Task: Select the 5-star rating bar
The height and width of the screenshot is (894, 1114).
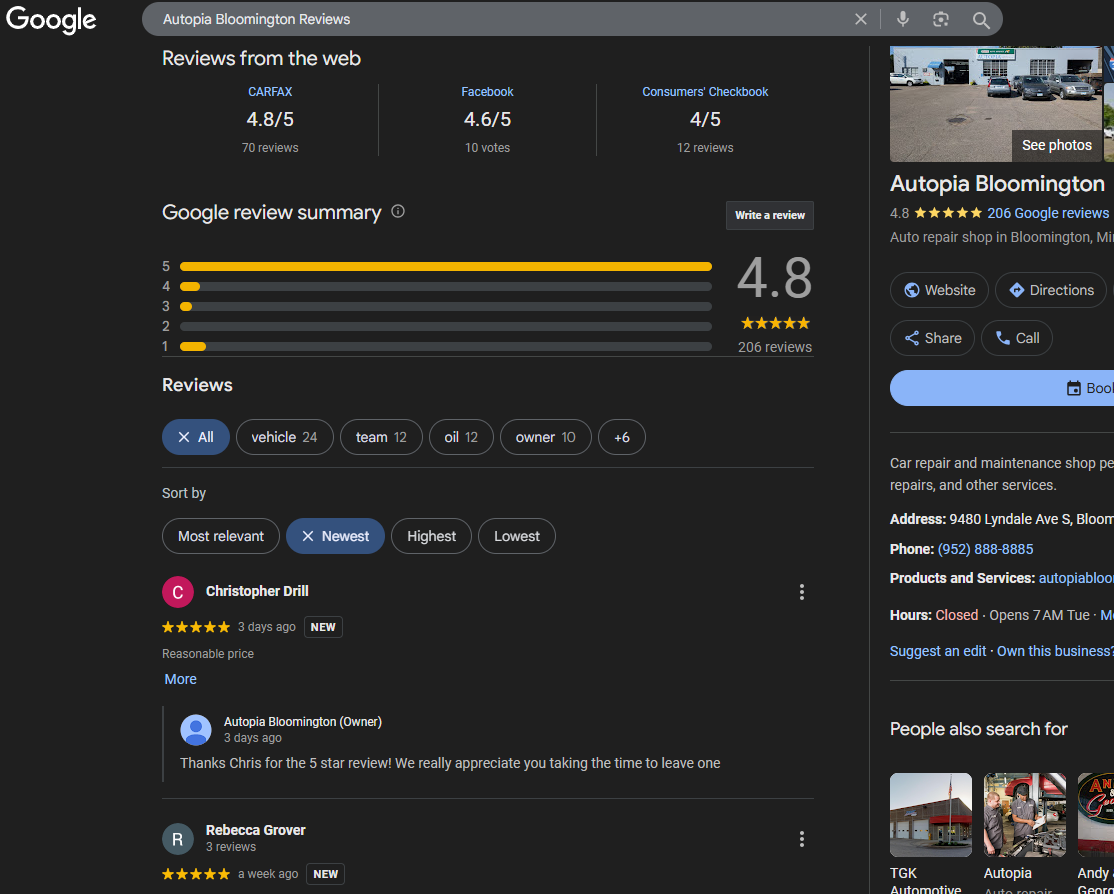Action: (x=445, y=266)
